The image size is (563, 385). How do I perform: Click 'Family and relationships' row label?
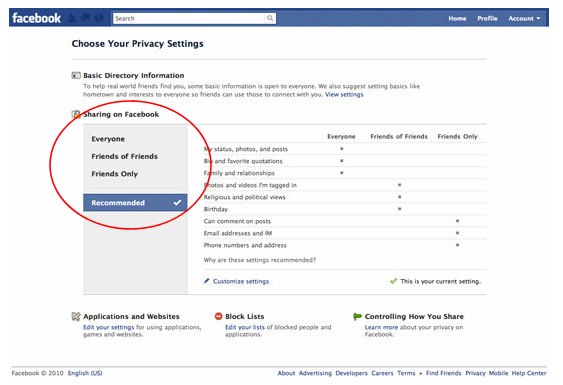[x=239, y=173]
